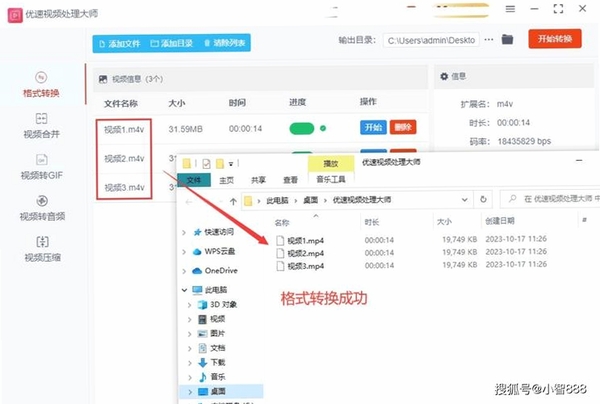Open the 共享 ribbon tab in Explorer
The image size is (600, 404).
[x=258, y=180]
